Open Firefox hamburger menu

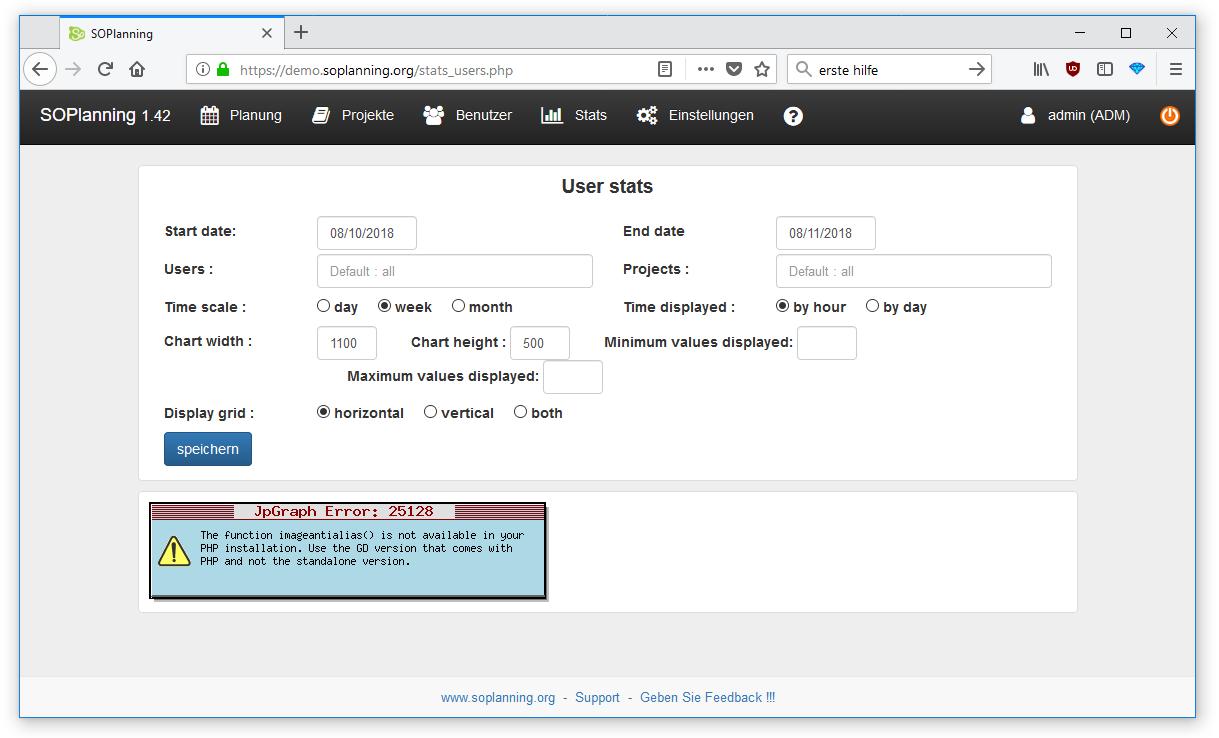pyautogui.click(x=1176, y=70)
